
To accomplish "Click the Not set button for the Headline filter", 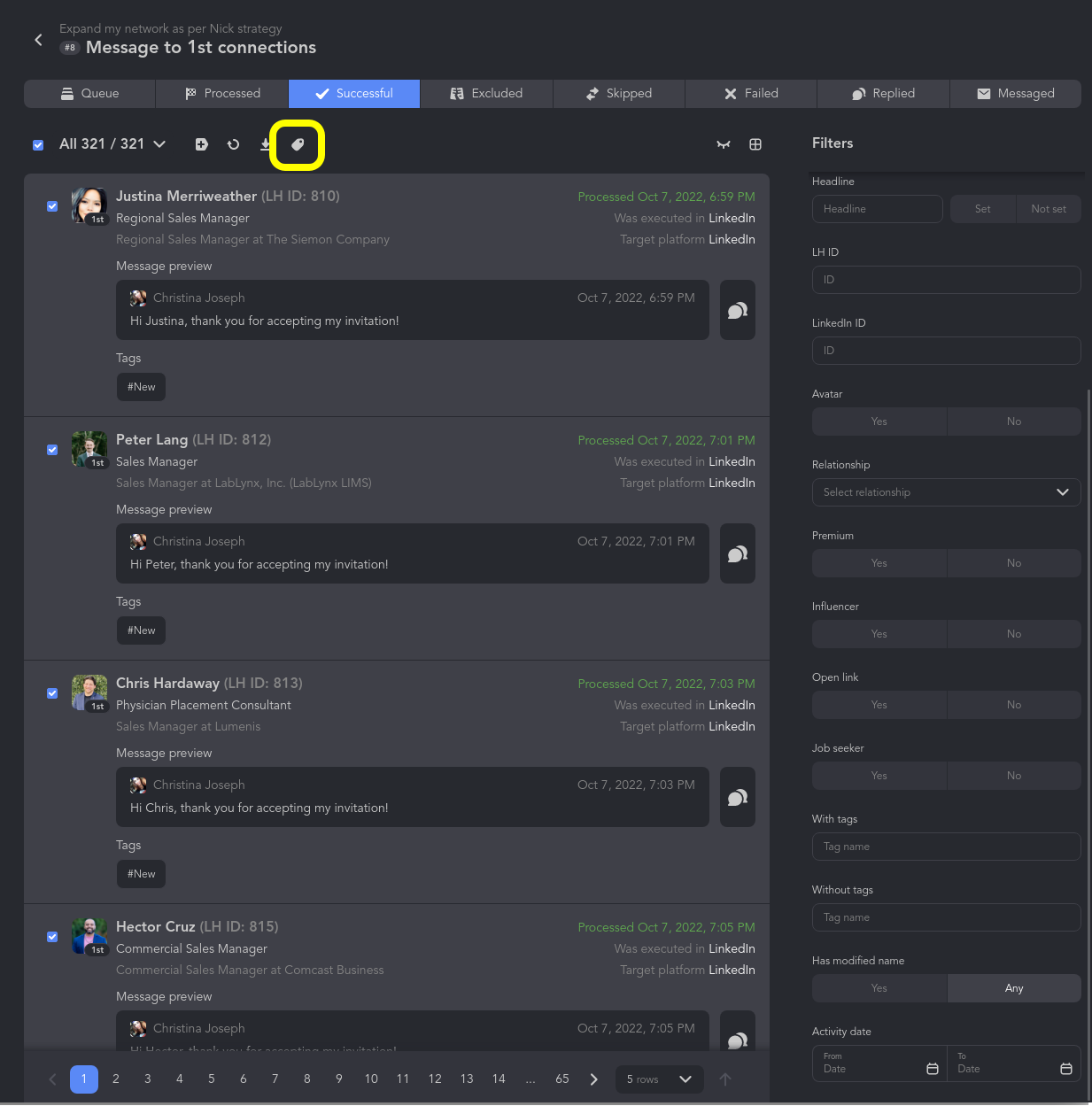I will pyautogui.click(x=1049, y=209).
